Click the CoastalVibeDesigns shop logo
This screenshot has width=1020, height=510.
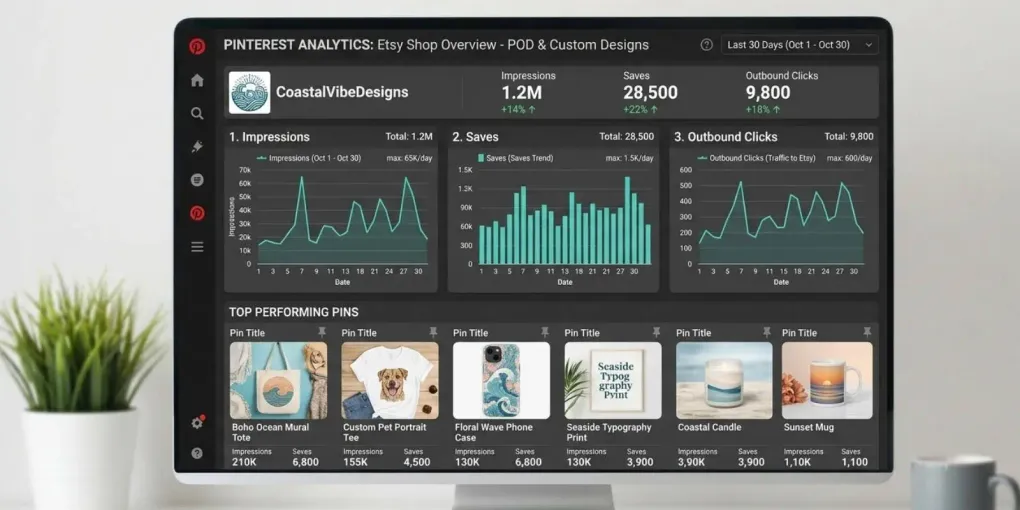click(x=250, y=92)
